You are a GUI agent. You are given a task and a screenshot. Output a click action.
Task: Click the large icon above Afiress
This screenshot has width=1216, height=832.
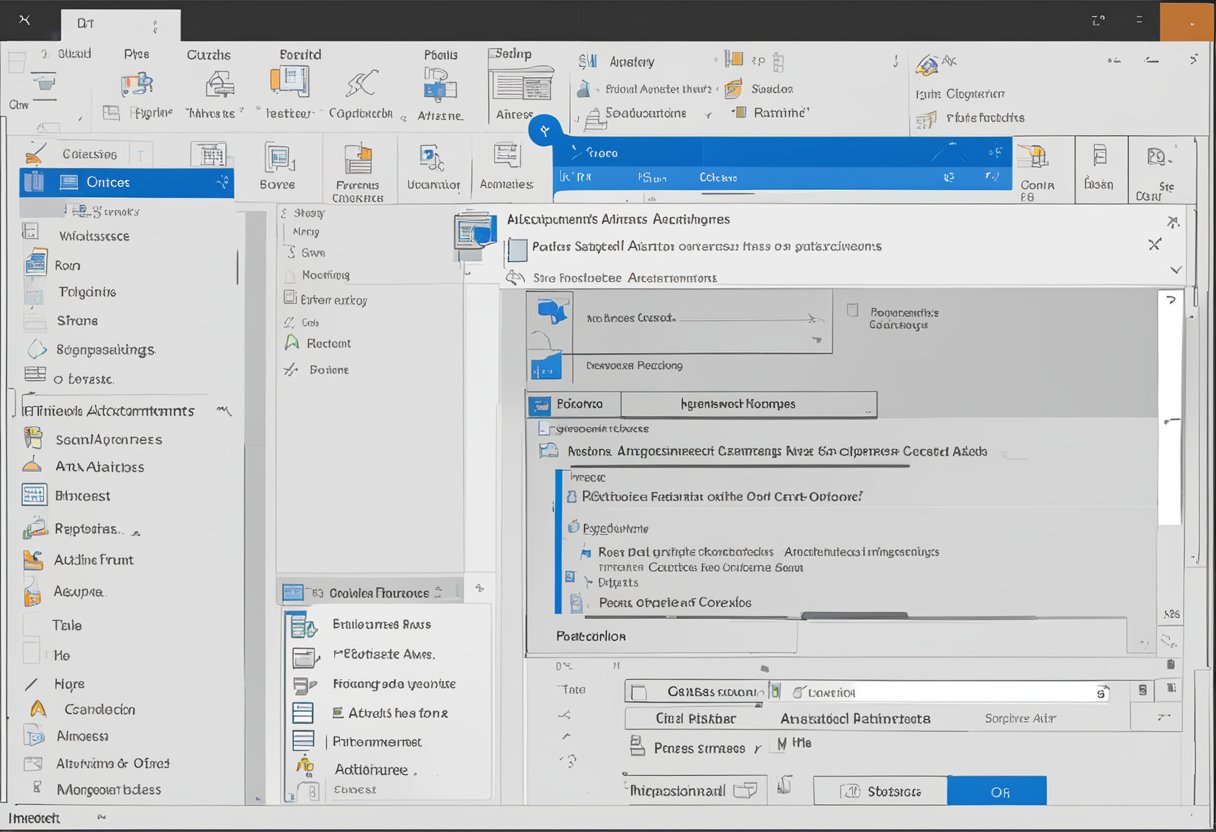tap(521, 85)
